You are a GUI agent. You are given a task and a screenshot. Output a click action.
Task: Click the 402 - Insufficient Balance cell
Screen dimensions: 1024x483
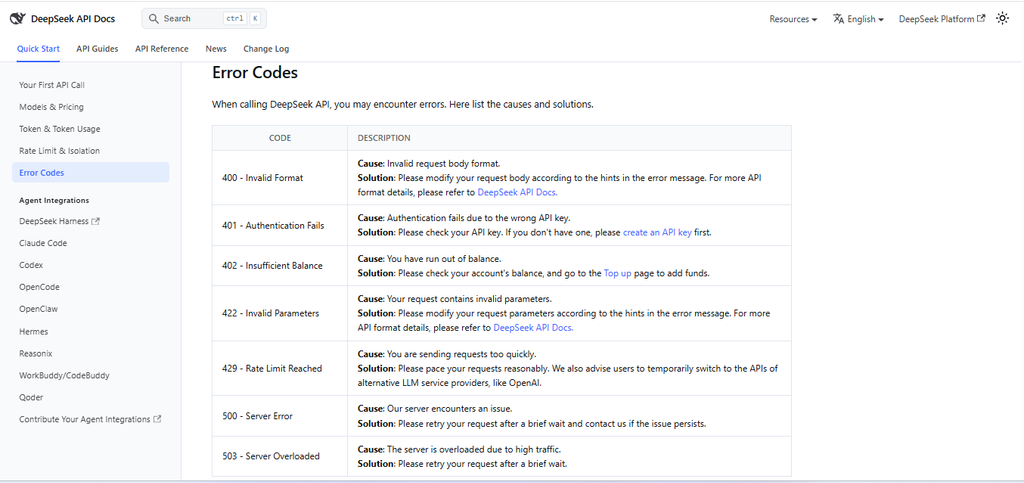coord(280,266)
